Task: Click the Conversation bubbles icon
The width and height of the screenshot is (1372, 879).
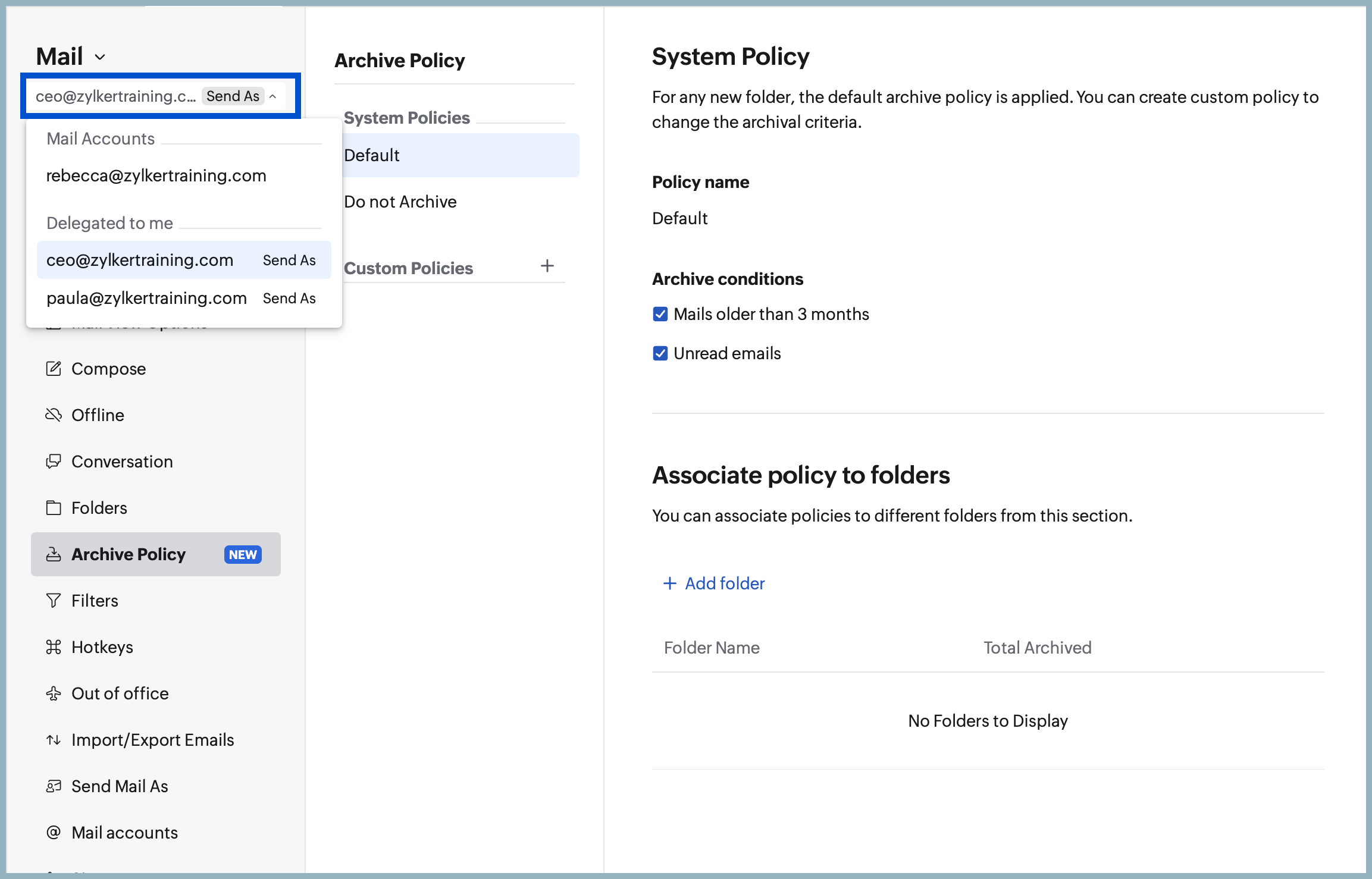Action: point(54,462)
